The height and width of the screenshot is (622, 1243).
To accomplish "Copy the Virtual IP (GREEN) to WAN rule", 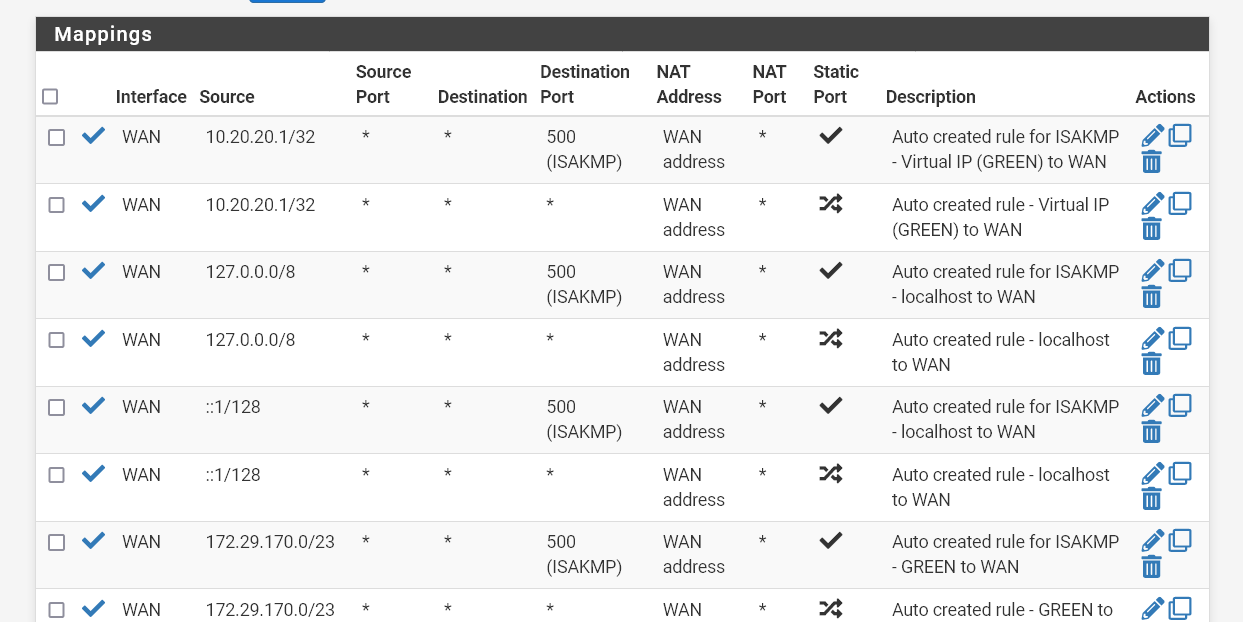I will [x=1180, y=203].
